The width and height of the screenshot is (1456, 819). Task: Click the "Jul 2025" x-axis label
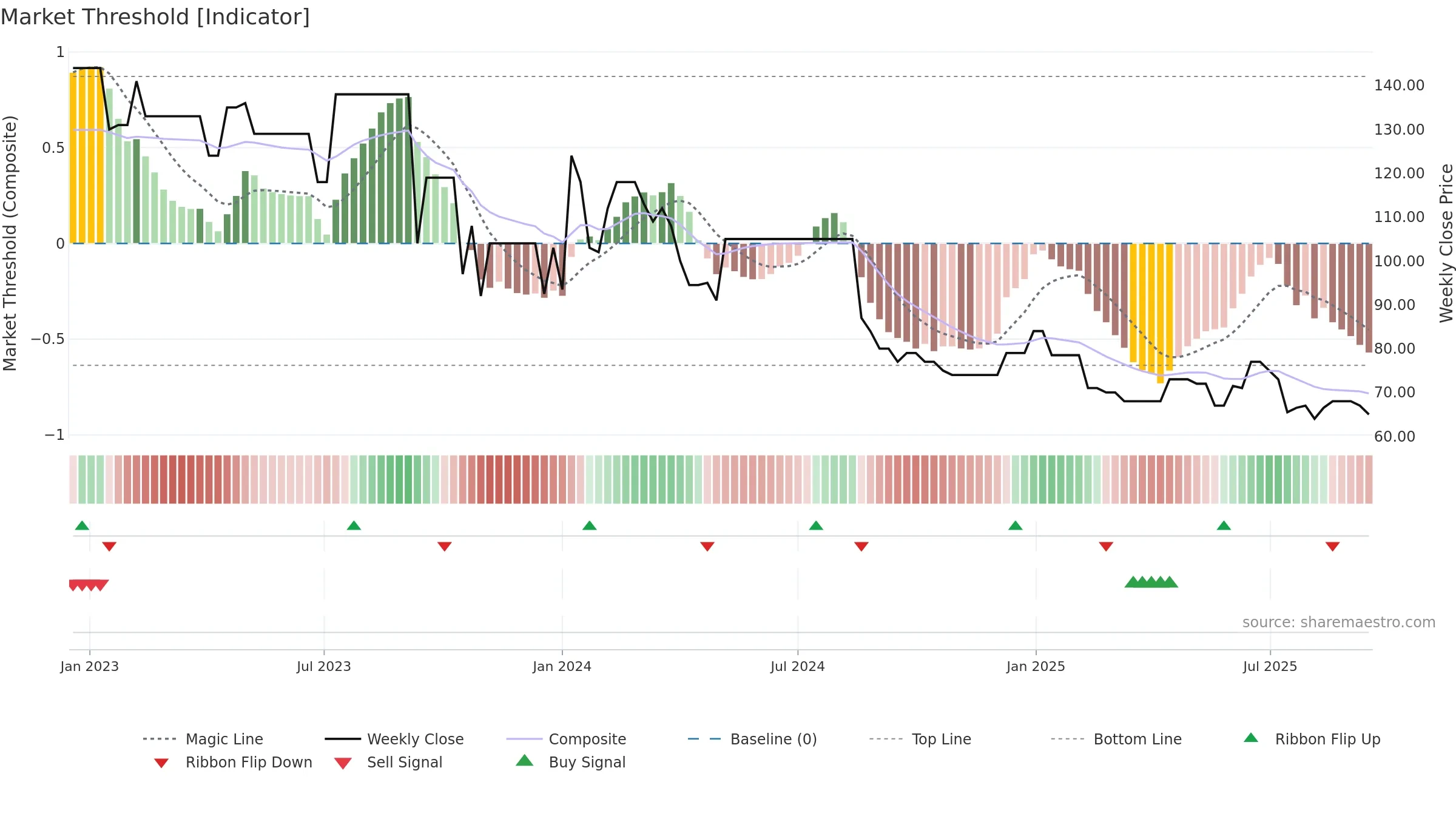click(1270, 666)
